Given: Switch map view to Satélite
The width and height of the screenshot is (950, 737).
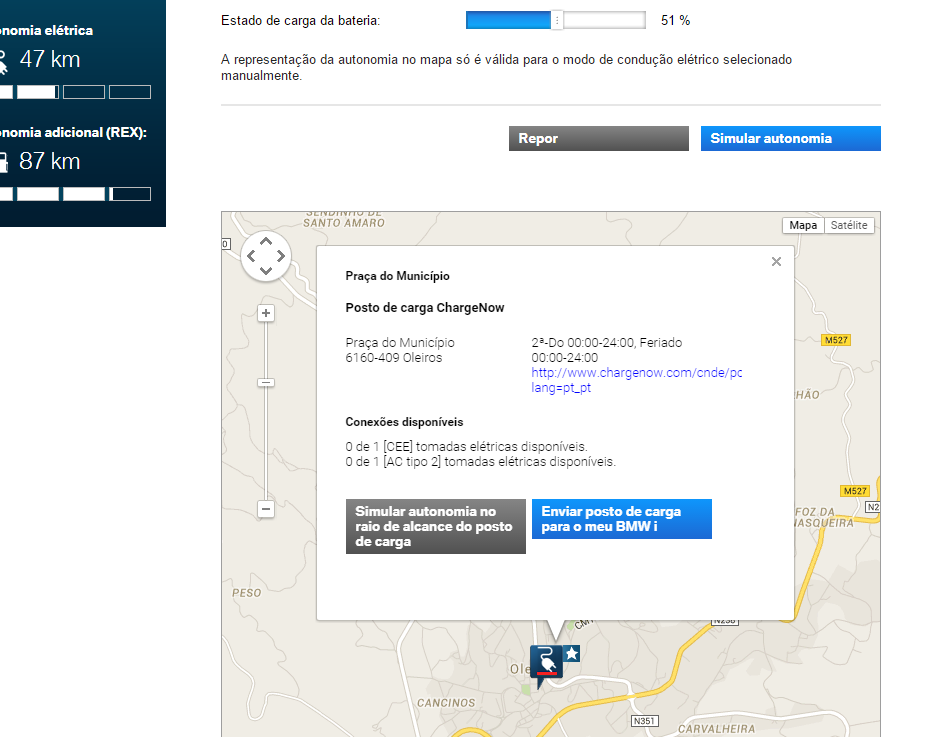Looking at the screenshot, I should coord(849,225).
